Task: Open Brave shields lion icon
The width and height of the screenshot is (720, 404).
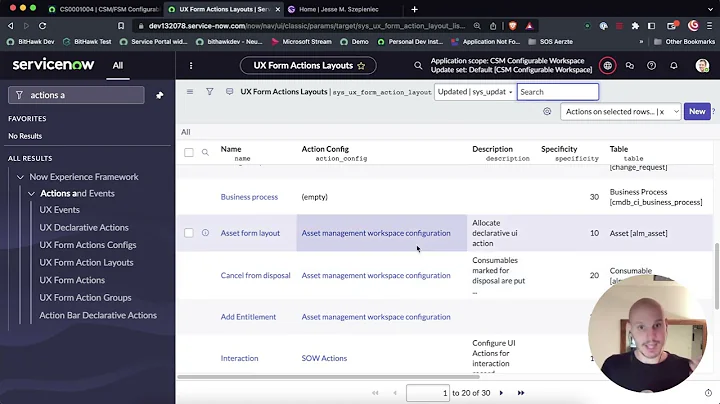Action: (x=513, y=26)
